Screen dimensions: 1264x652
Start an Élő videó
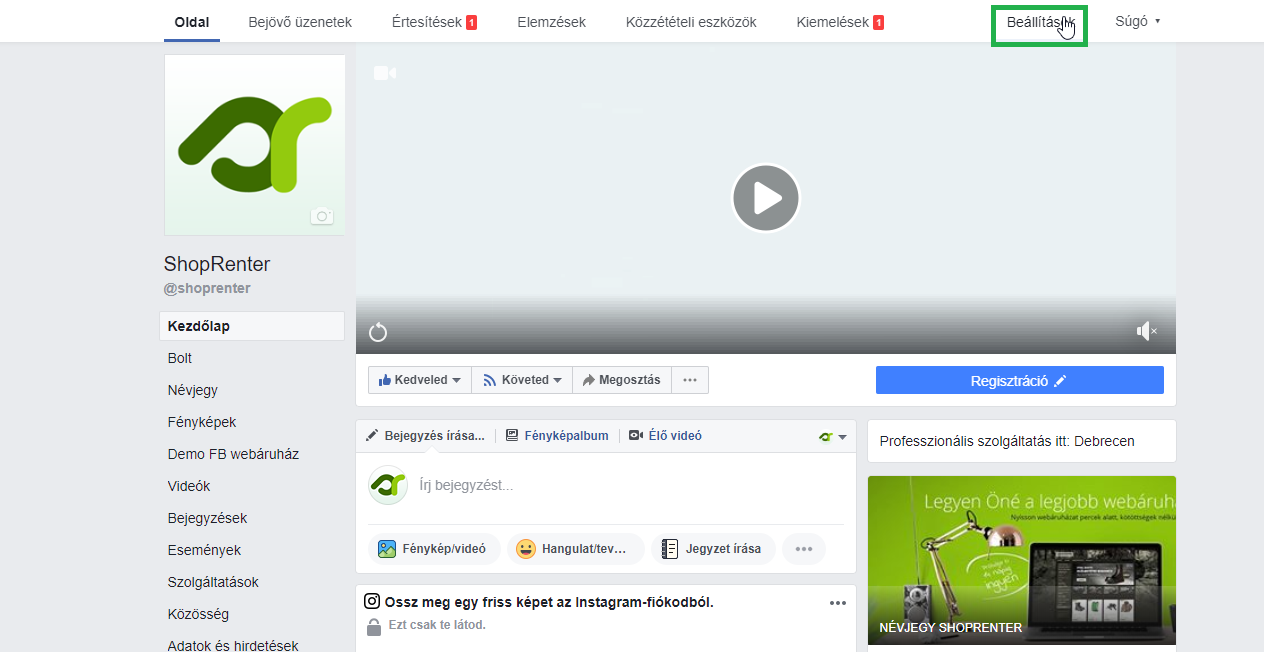[x=665, y=436]
